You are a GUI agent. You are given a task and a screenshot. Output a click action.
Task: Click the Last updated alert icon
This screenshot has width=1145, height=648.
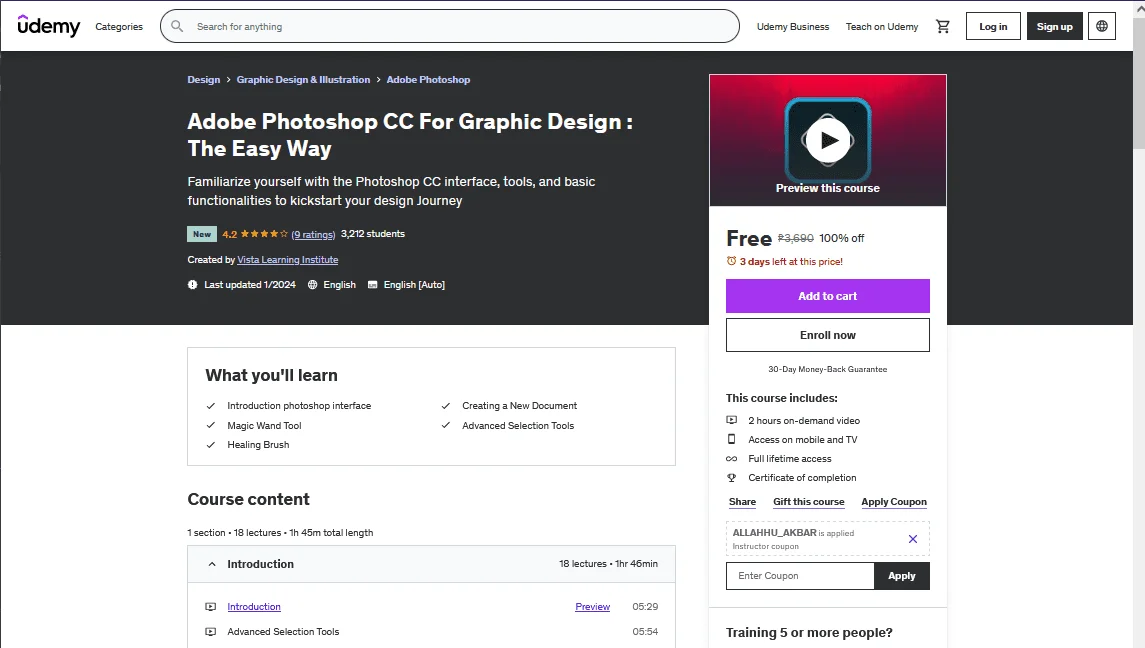click(193, 285)
